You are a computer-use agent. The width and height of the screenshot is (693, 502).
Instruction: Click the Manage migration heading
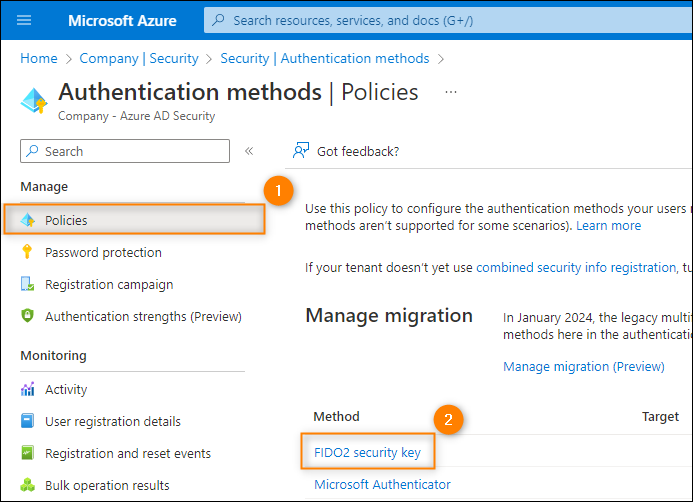[389, 316]
